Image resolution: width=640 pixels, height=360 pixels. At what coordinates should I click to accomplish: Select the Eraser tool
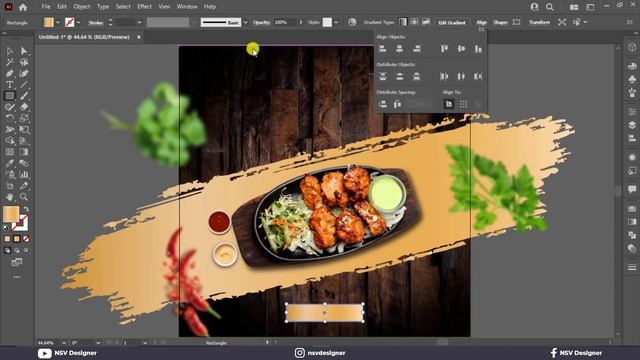point(24,107)
